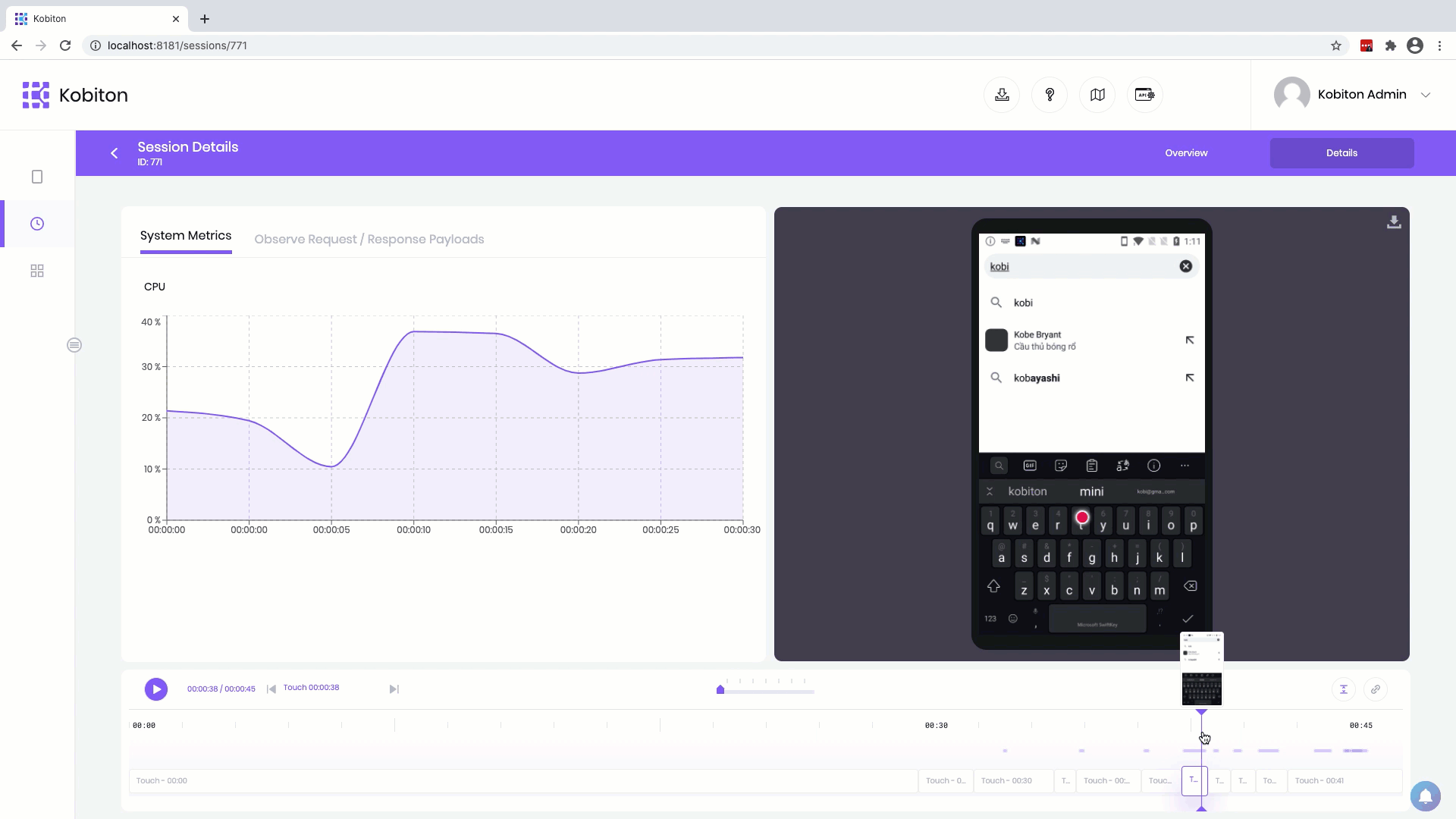
Task: Skip to the next touch event
Action: [393, 689]
